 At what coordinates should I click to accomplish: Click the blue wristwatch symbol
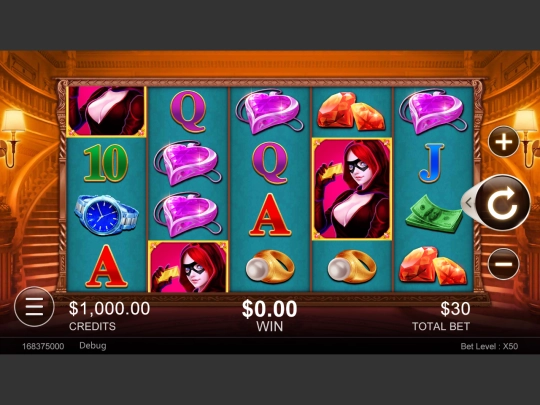106,215
